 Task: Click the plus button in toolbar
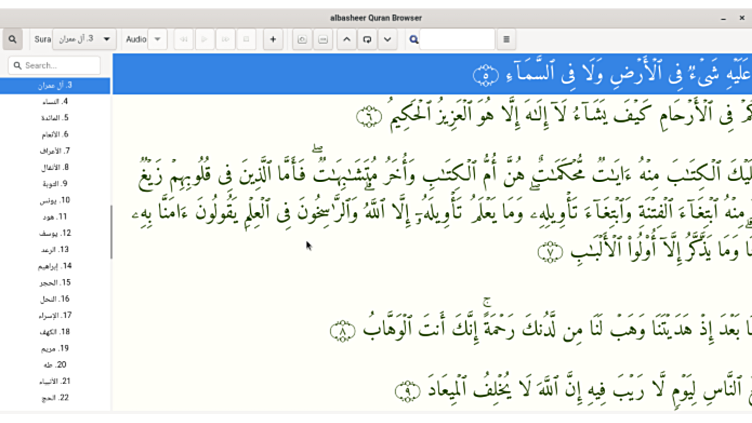point(273,39)
